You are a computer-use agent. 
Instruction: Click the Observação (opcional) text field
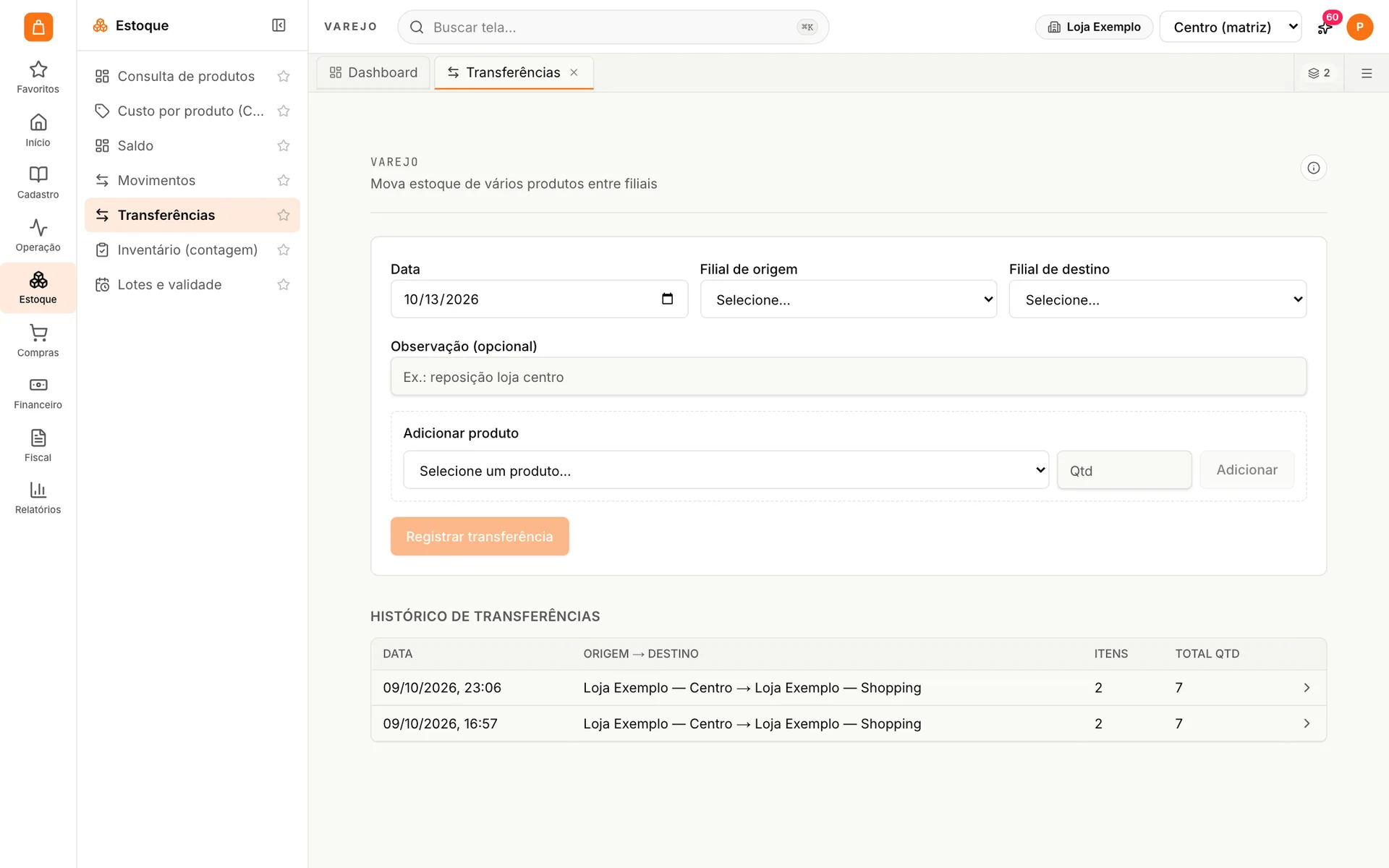tap(849, 376)
